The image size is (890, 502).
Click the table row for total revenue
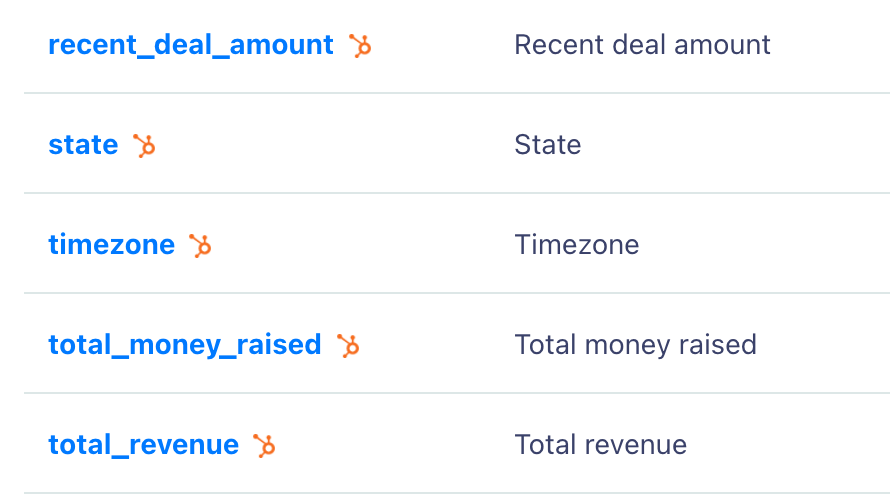point(457,443)
